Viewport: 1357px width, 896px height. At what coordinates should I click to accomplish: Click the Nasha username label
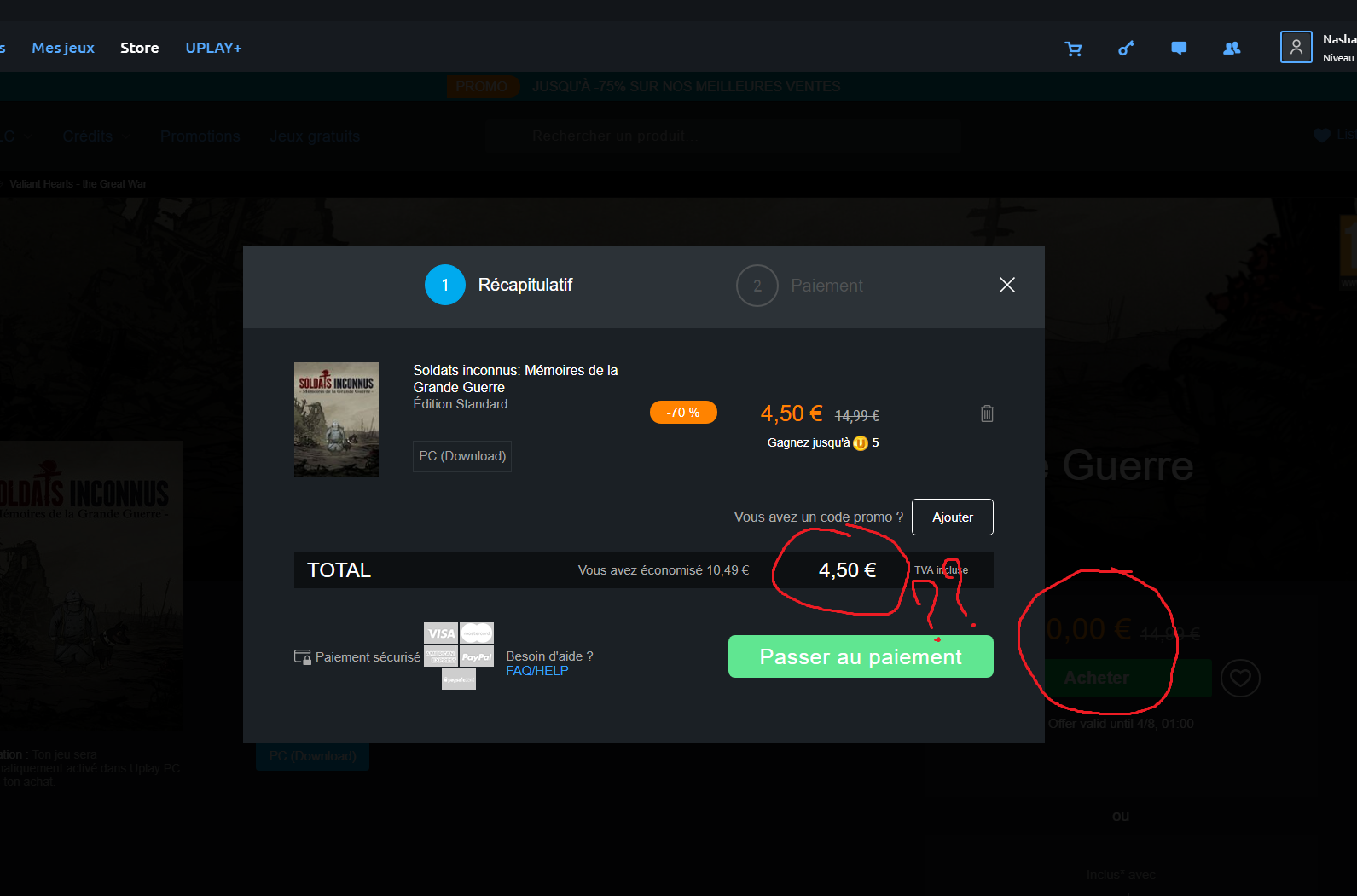point(1339,39)
